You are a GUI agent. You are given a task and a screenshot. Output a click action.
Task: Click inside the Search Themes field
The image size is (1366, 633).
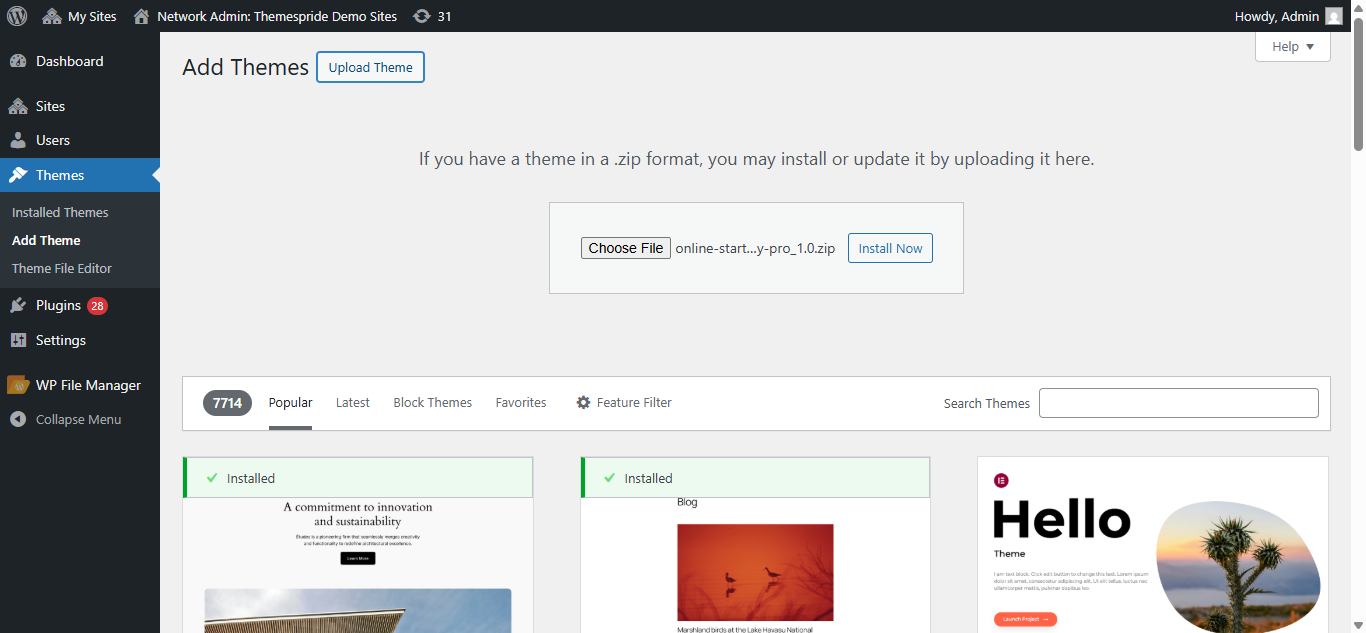point(1178,402)
